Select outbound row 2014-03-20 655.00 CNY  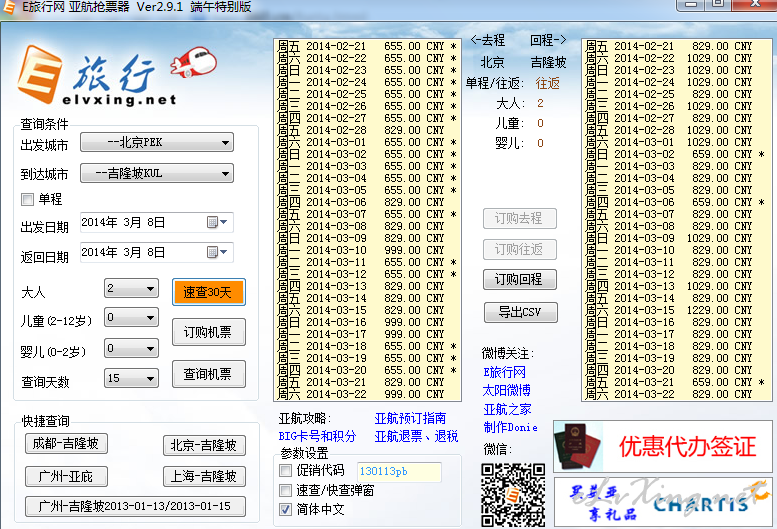pyautogui.click(x=367, y=370)
